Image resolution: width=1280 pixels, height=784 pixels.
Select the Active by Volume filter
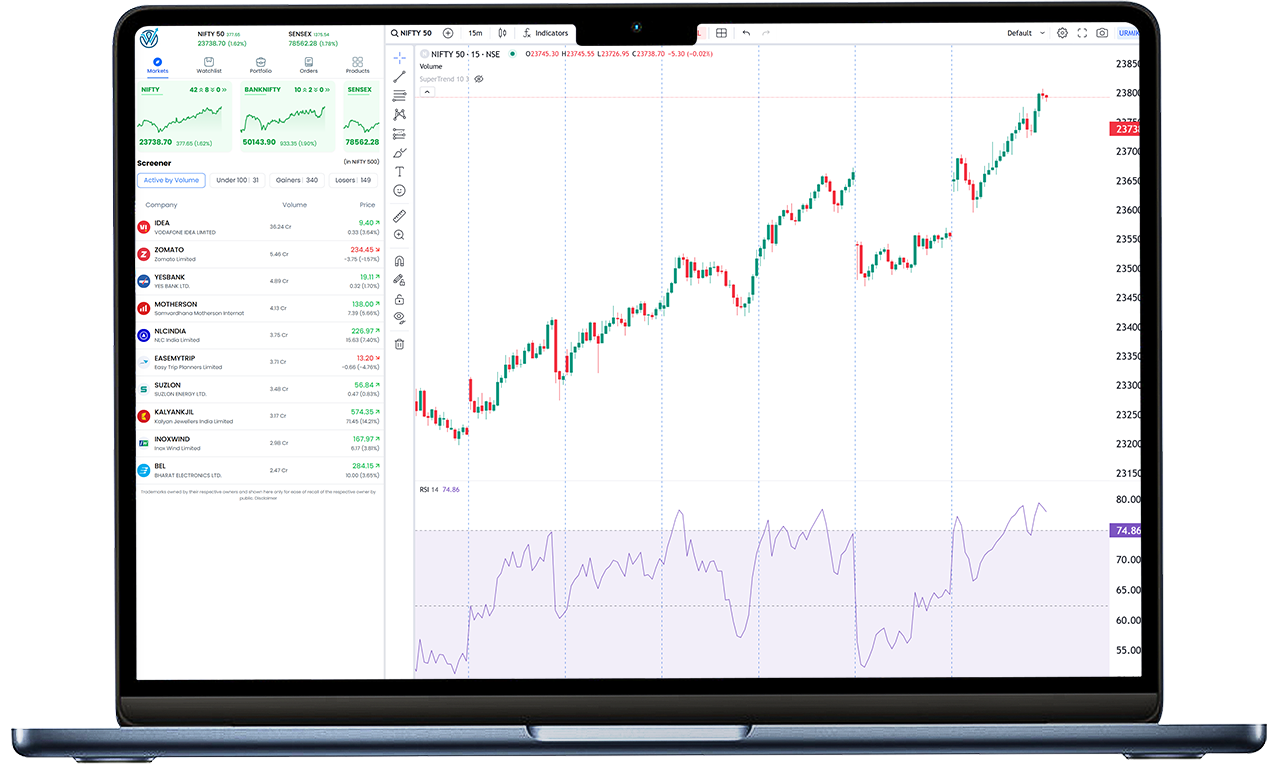(x=172, y=180)
